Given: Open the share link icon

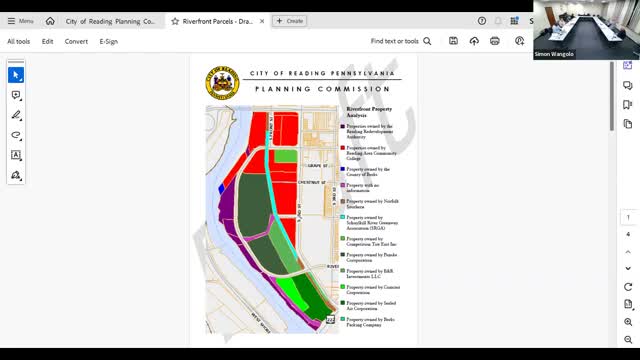Looking at the screenshot, I should (x=519, y=41).
